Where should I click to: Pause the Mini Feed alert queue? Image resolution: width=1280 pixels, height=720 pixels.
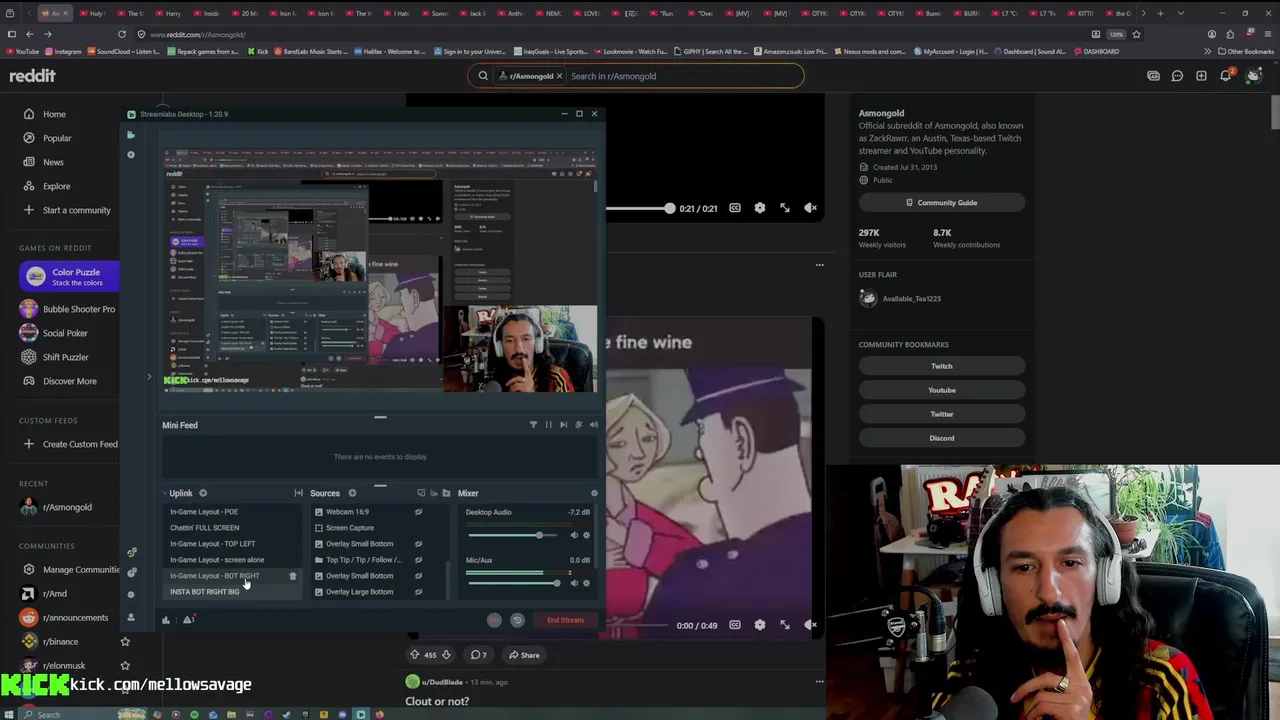click(x=548, y=425)
